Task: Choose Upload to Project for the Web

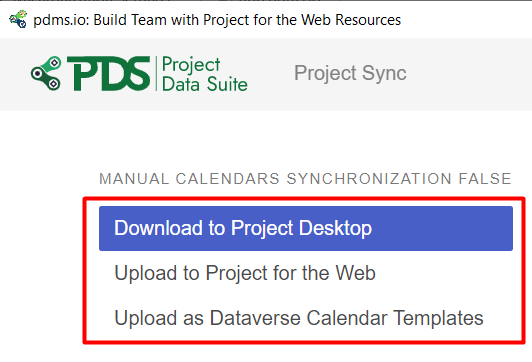Action: tap(245, 273)
